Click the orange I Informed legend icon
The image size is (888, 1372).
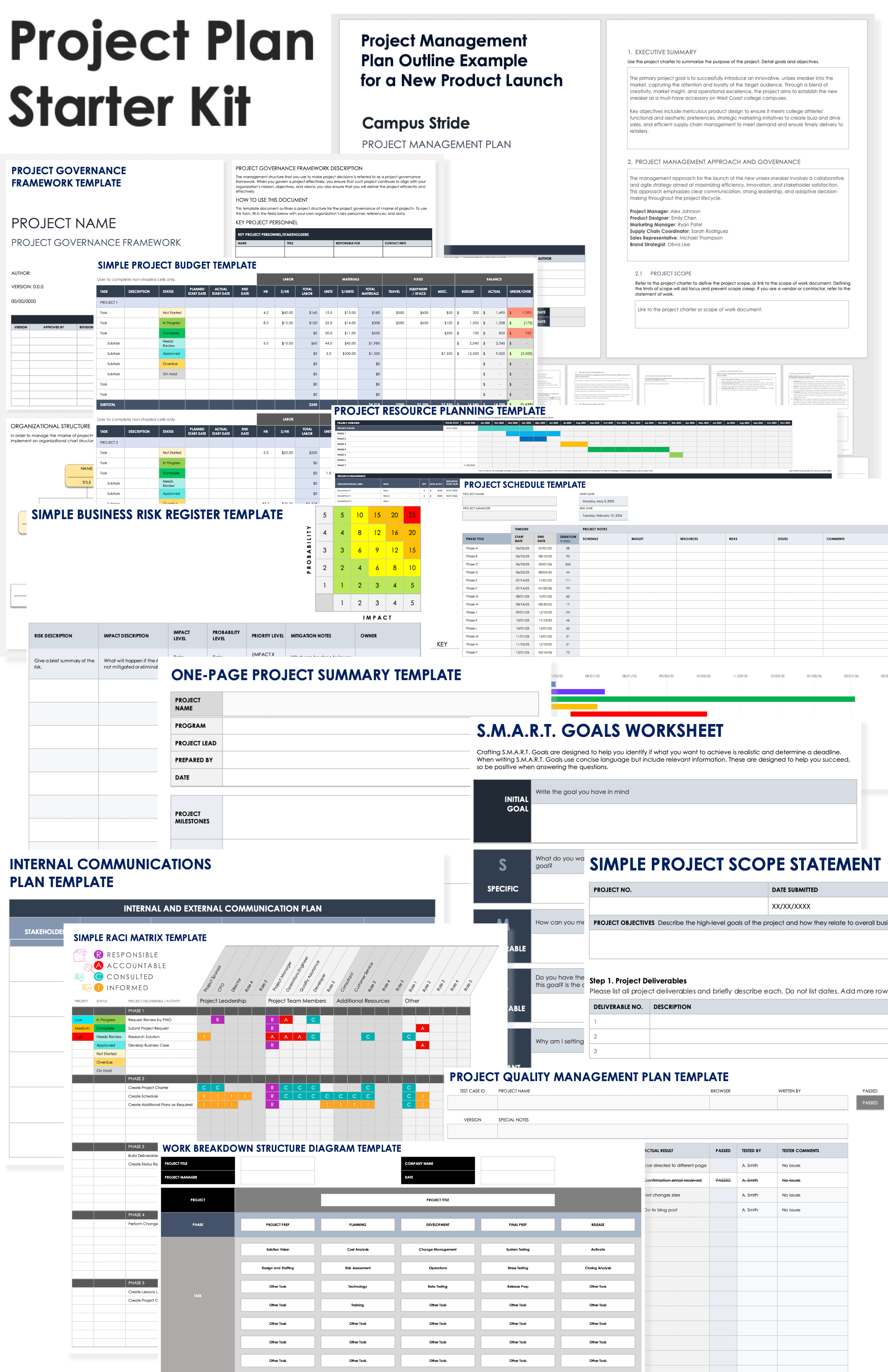pos(99,988)
